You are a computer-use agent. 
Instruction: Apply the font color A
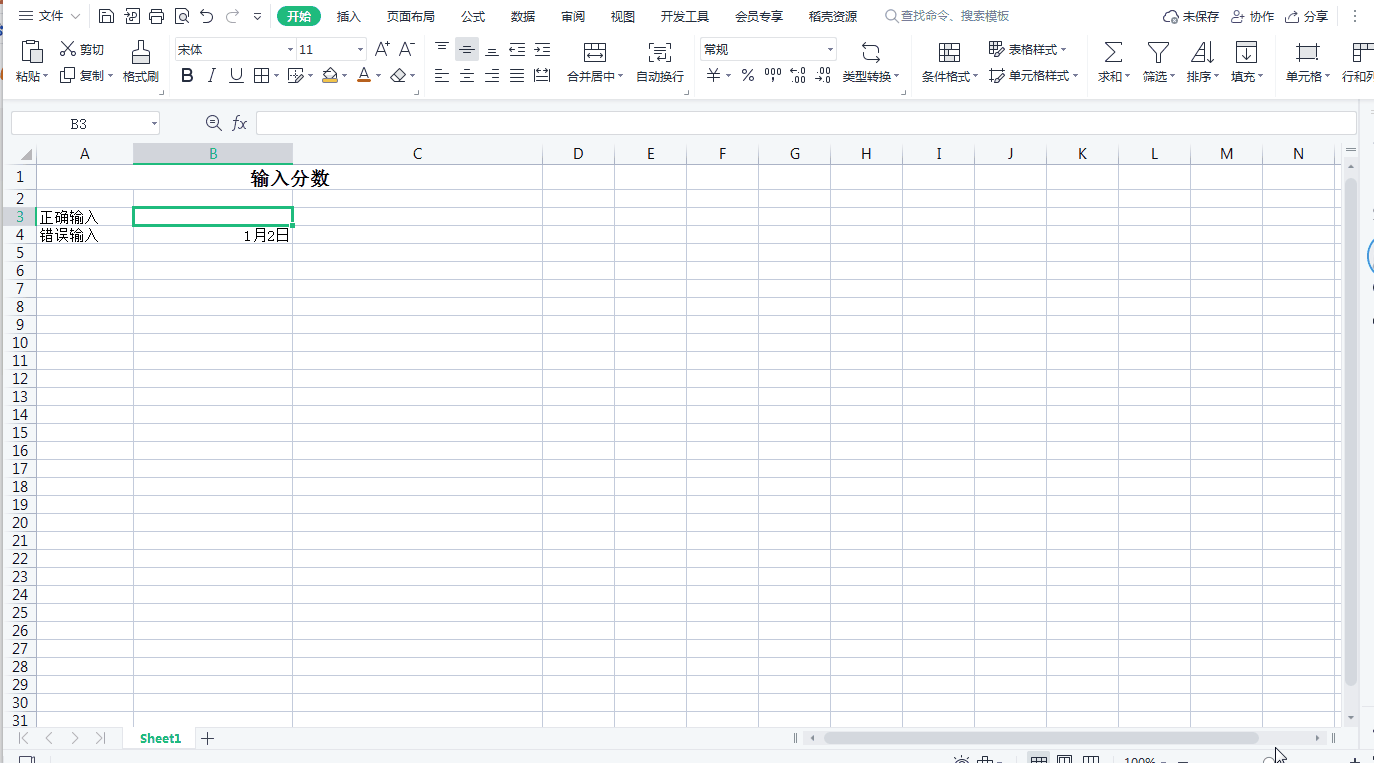(364, 75)
